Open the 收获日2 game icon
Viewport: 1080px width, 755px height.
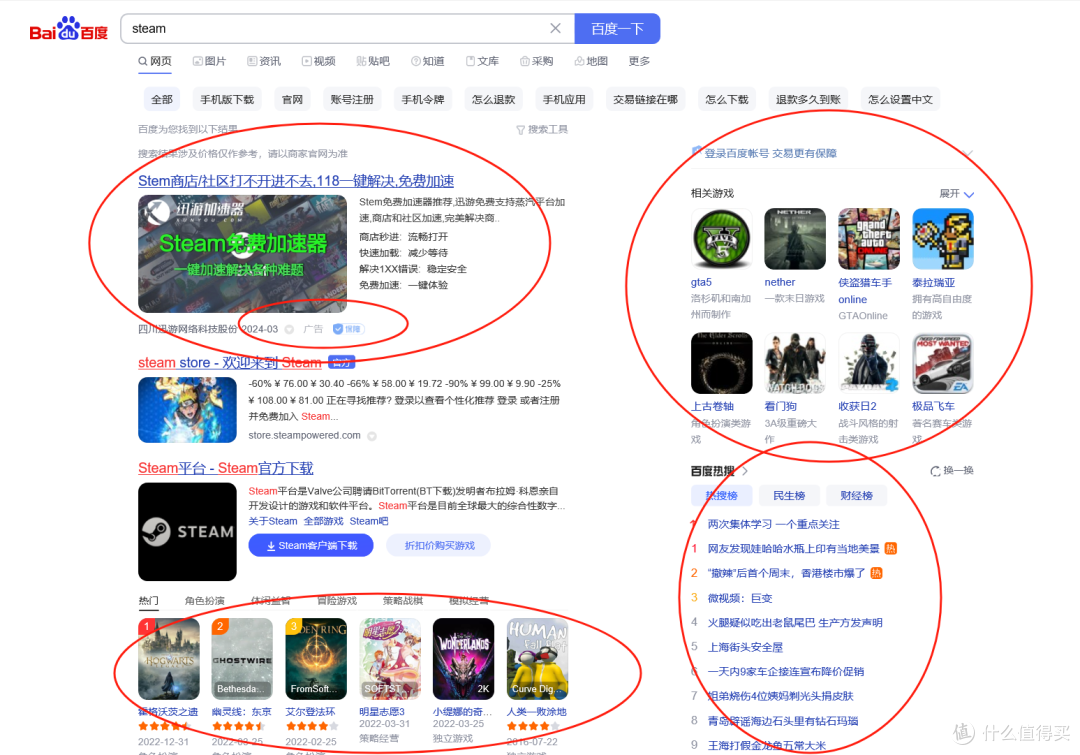coord(869,363)
